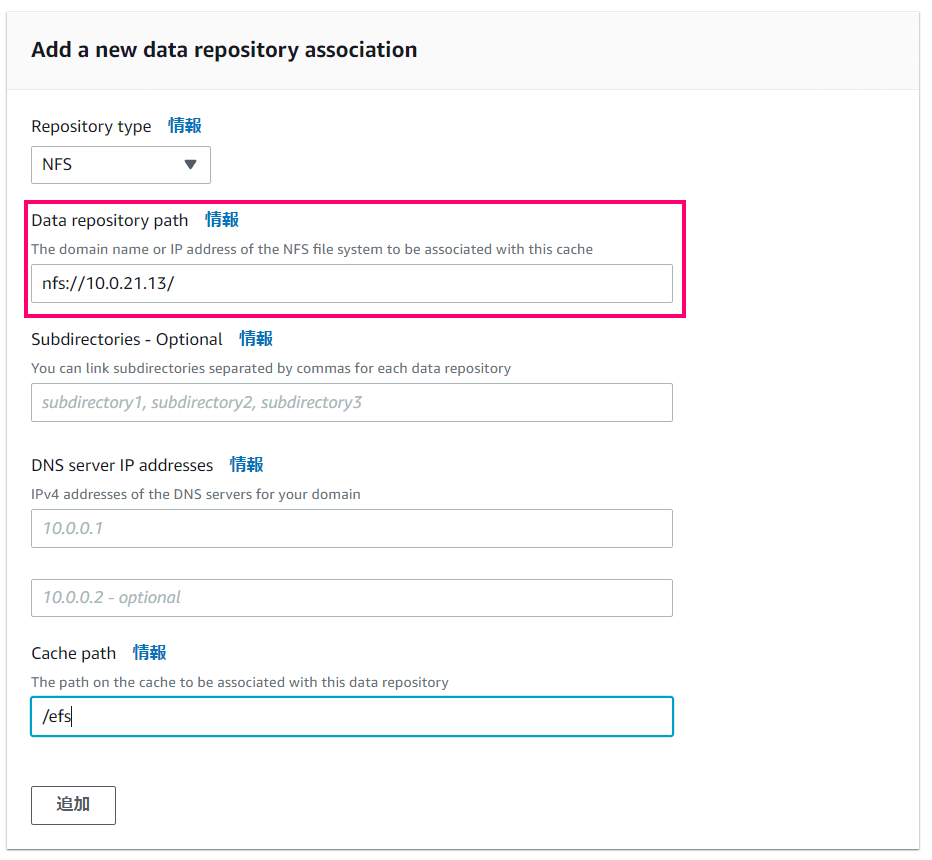
Task: Click the dropdown arrow on the NFS selector
Action: [x=191, y=165]
